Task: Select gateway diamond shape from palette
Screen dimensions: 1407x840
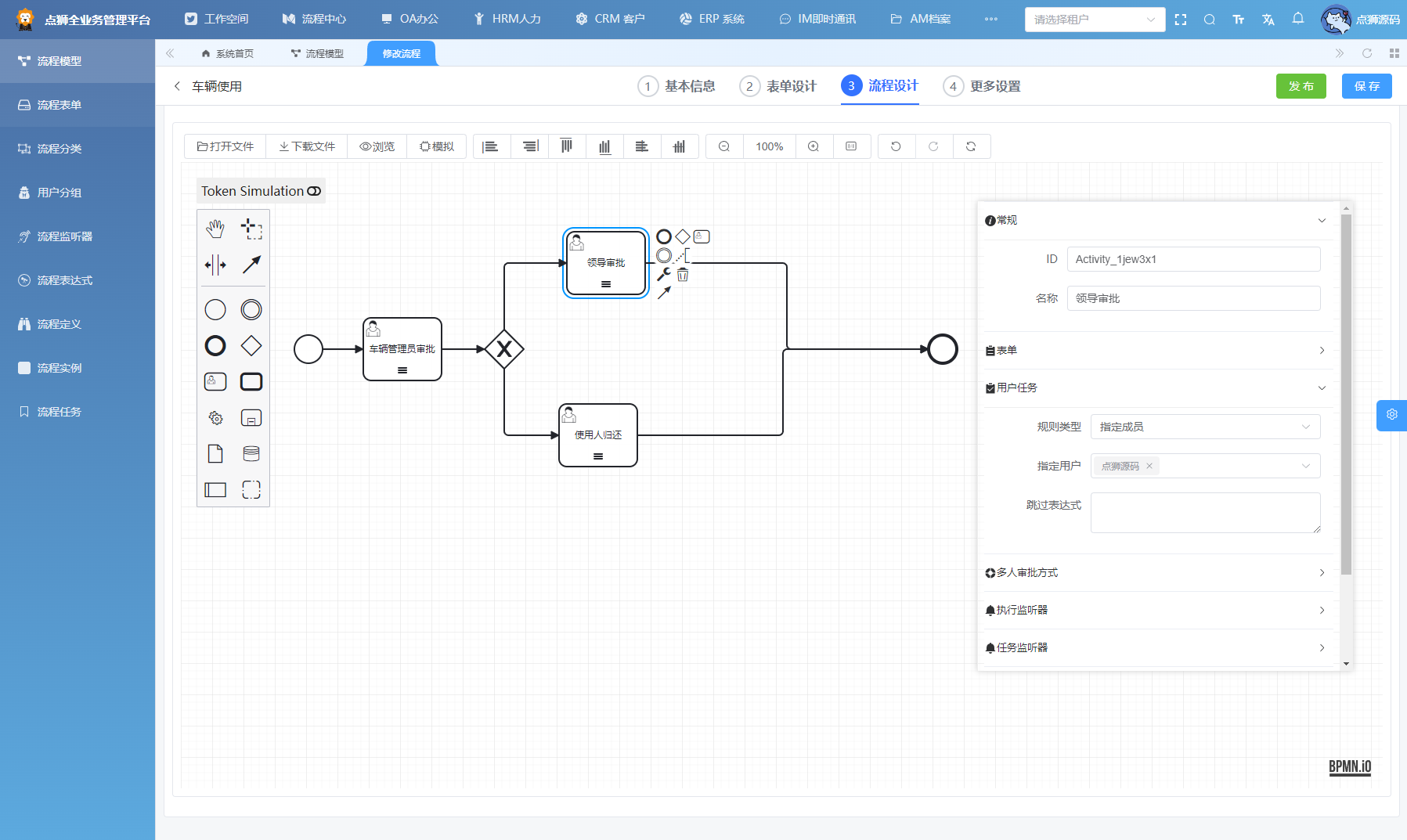Action: (x=251, y=346)
